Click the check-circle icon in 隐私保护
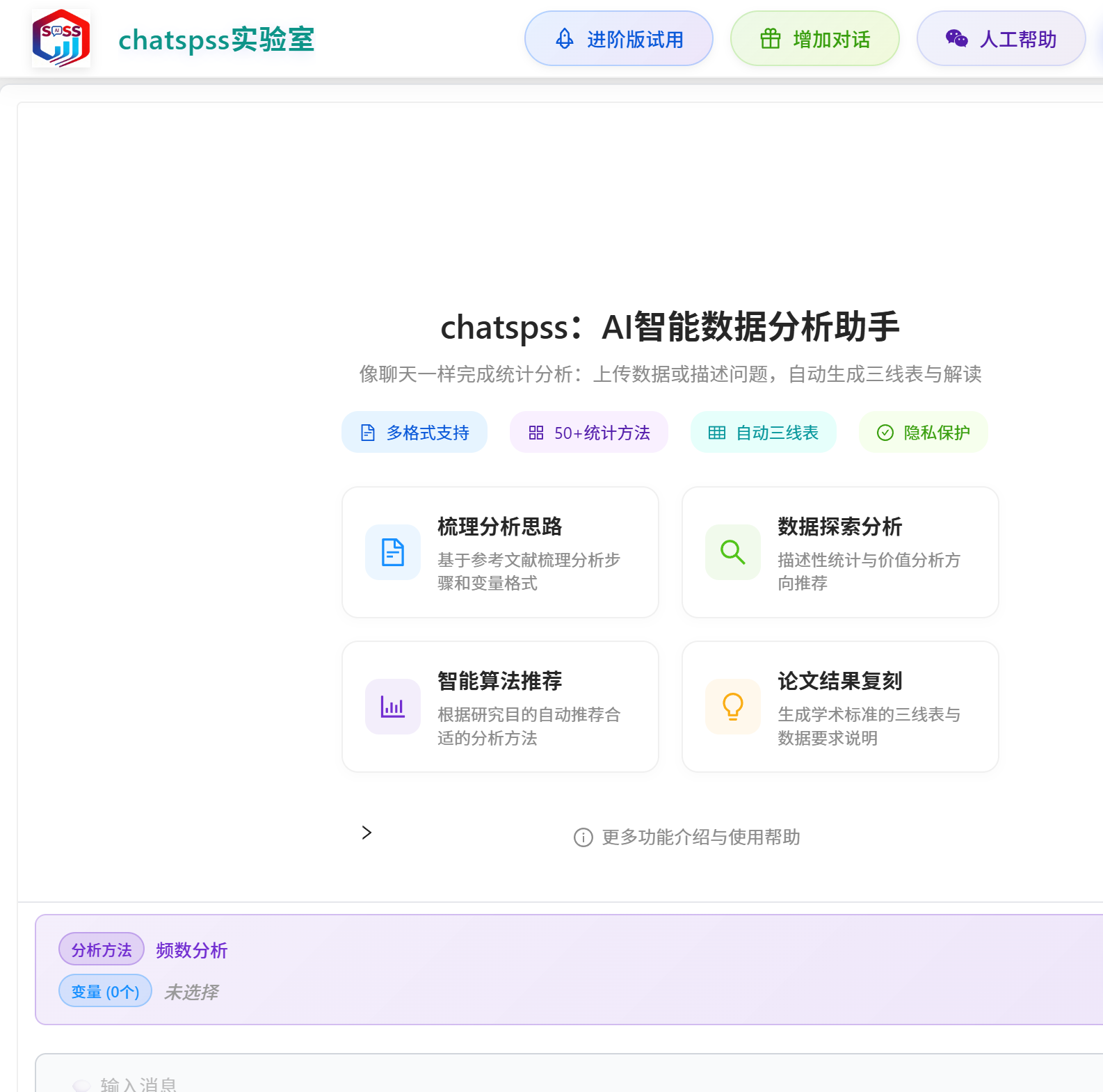The width and height of the screenshot is (1103, 1092). [885, 433]
